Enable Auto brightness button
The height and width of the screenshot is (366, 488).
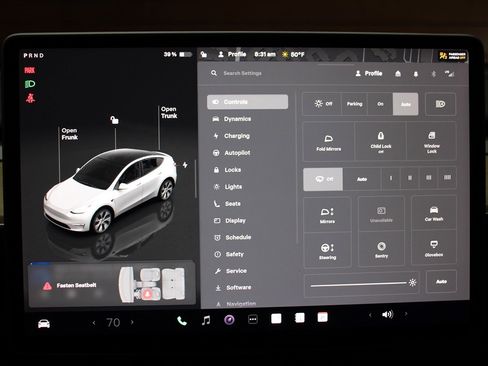coord(441,282)
